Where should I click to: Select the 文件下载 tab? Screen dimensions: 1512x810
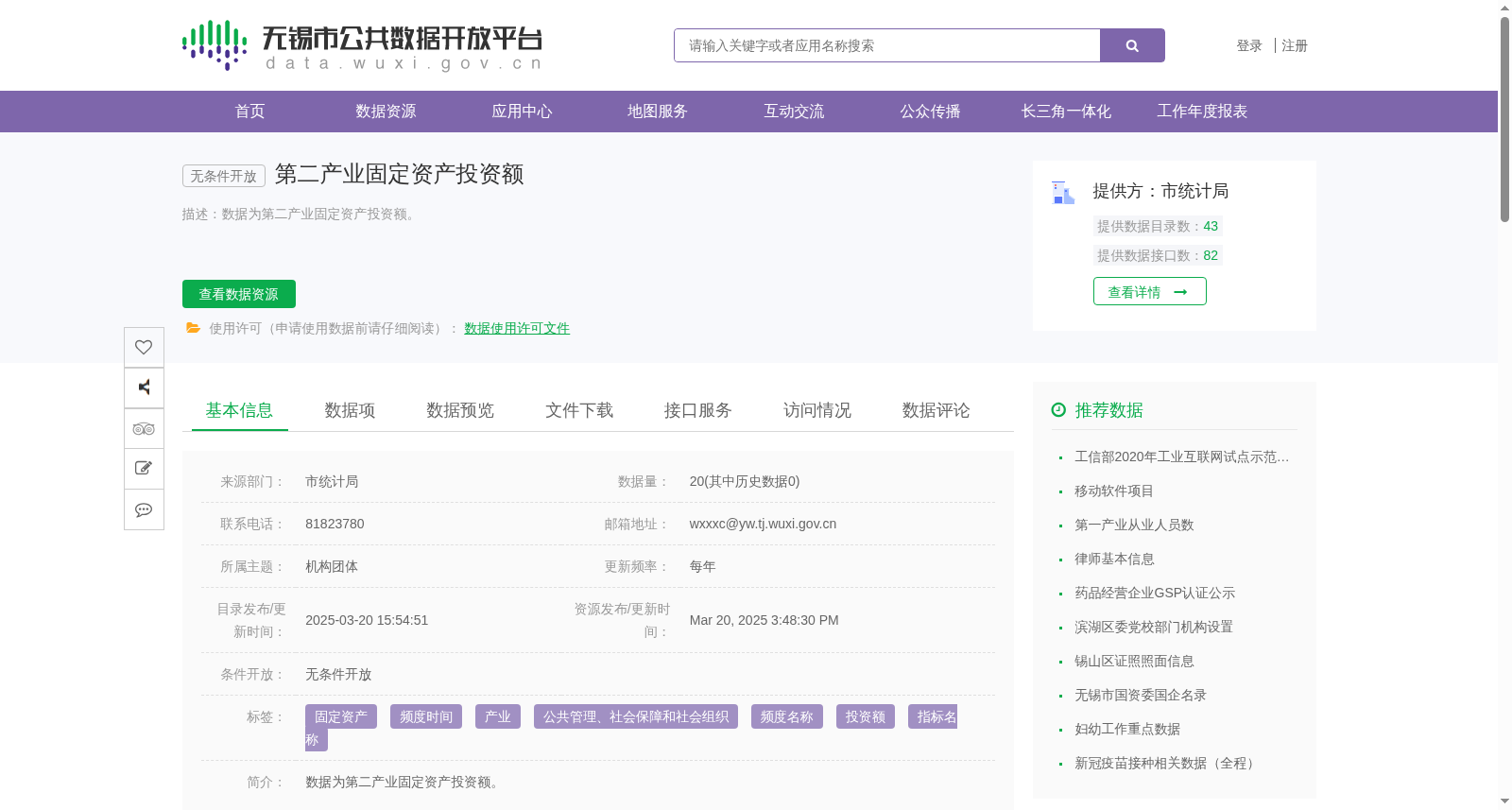pyautogui.click(x=579, y=410)
